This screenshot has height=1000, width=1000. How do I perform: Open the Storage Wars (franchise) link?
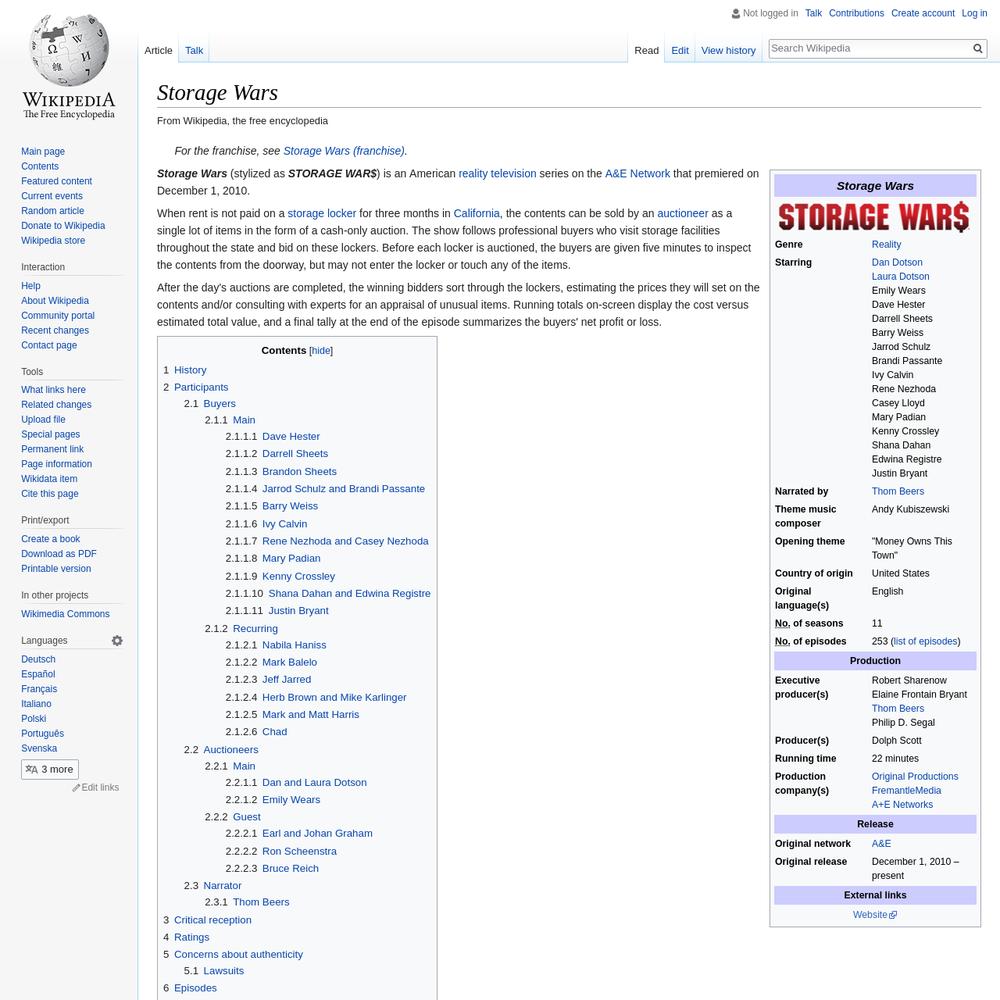(x=344, y=151)
